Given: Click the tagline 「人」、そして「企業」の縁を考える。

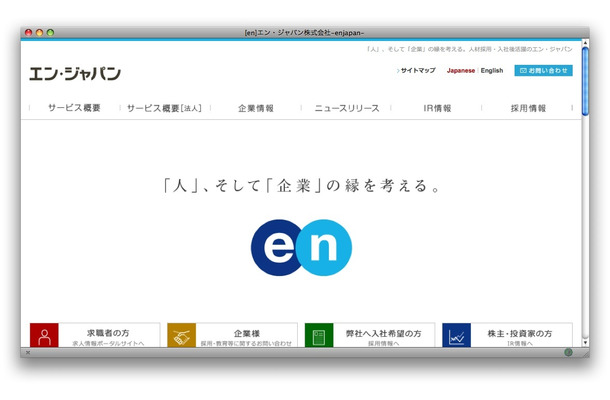Looking at the screenshot, I should 302,186.
